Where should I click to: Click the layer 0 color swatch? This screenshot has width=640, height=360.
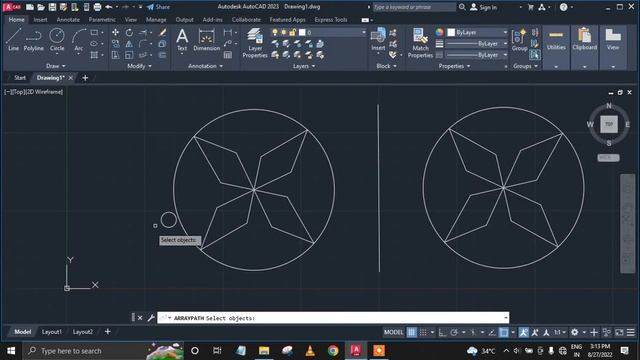click(302, 32)
